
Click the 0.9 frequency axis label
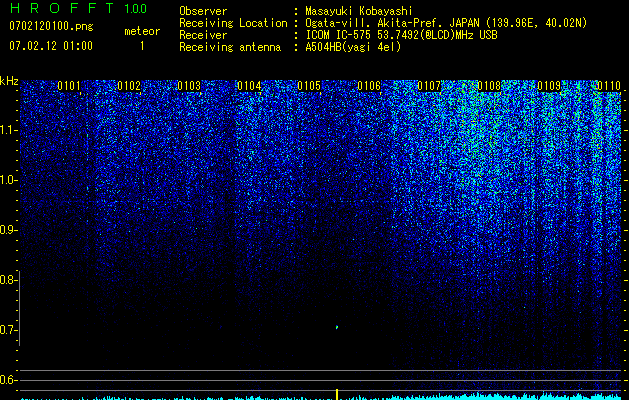pos(7,230)
